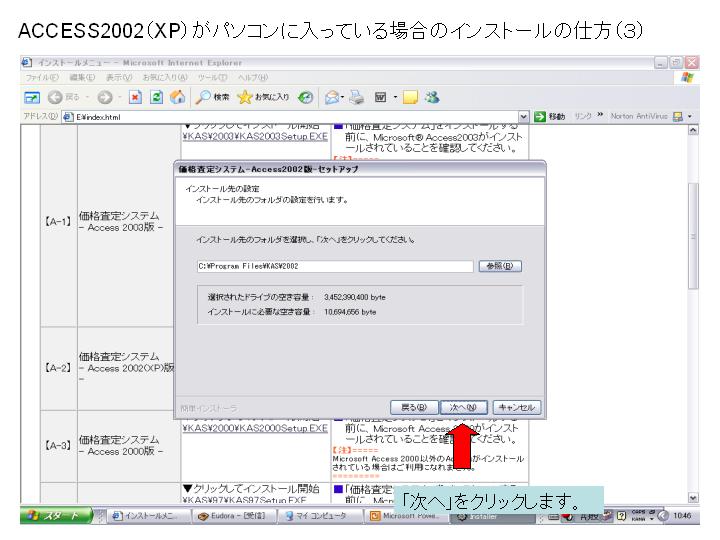
Task: Click the Refresh page icon
Action: click(157, 97)
